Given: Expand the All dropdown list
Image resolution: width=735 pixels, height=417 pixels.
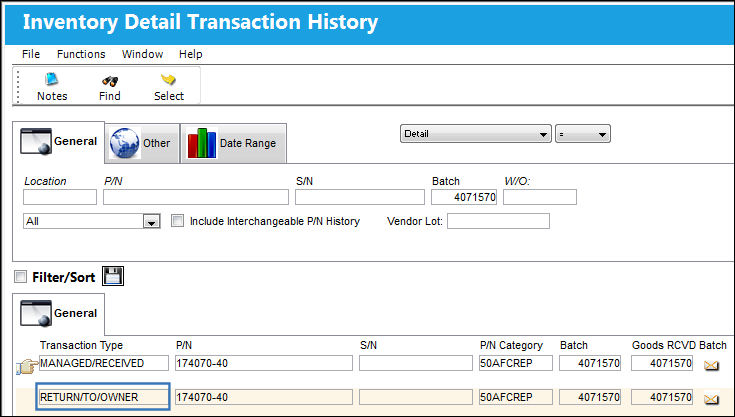Looking at the screenshot, I should coord(151,222).
